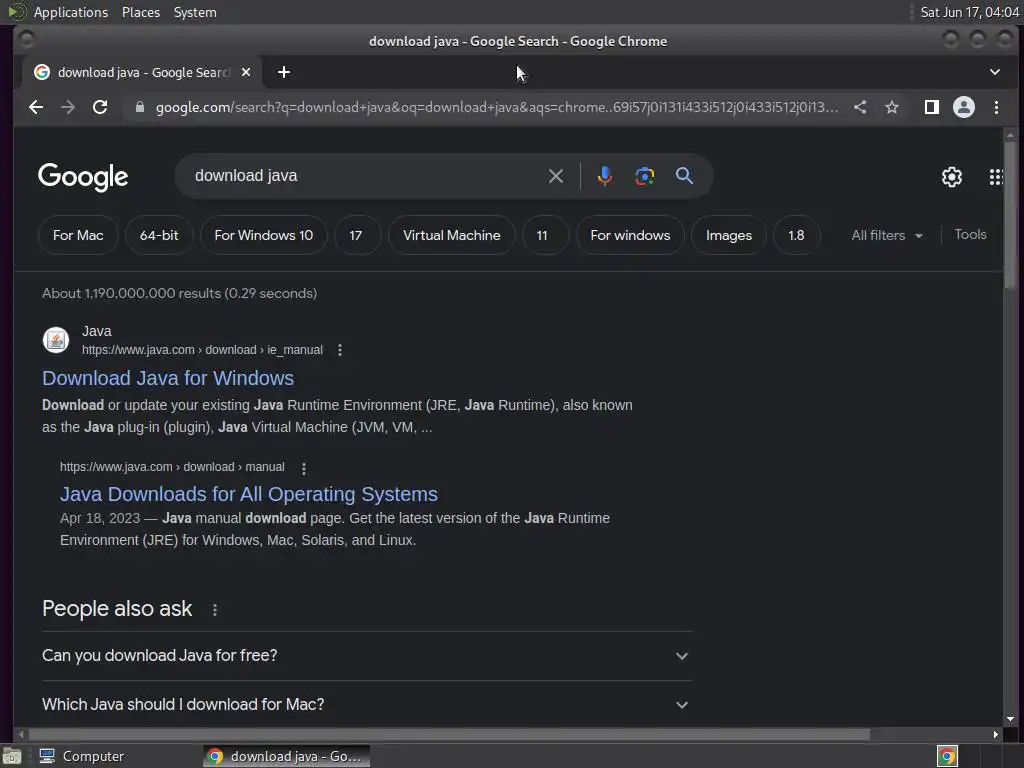Click the Google logo
The width and height of the screenshot is (1024, 768).
pyautogui.click(x=83, y=177)
